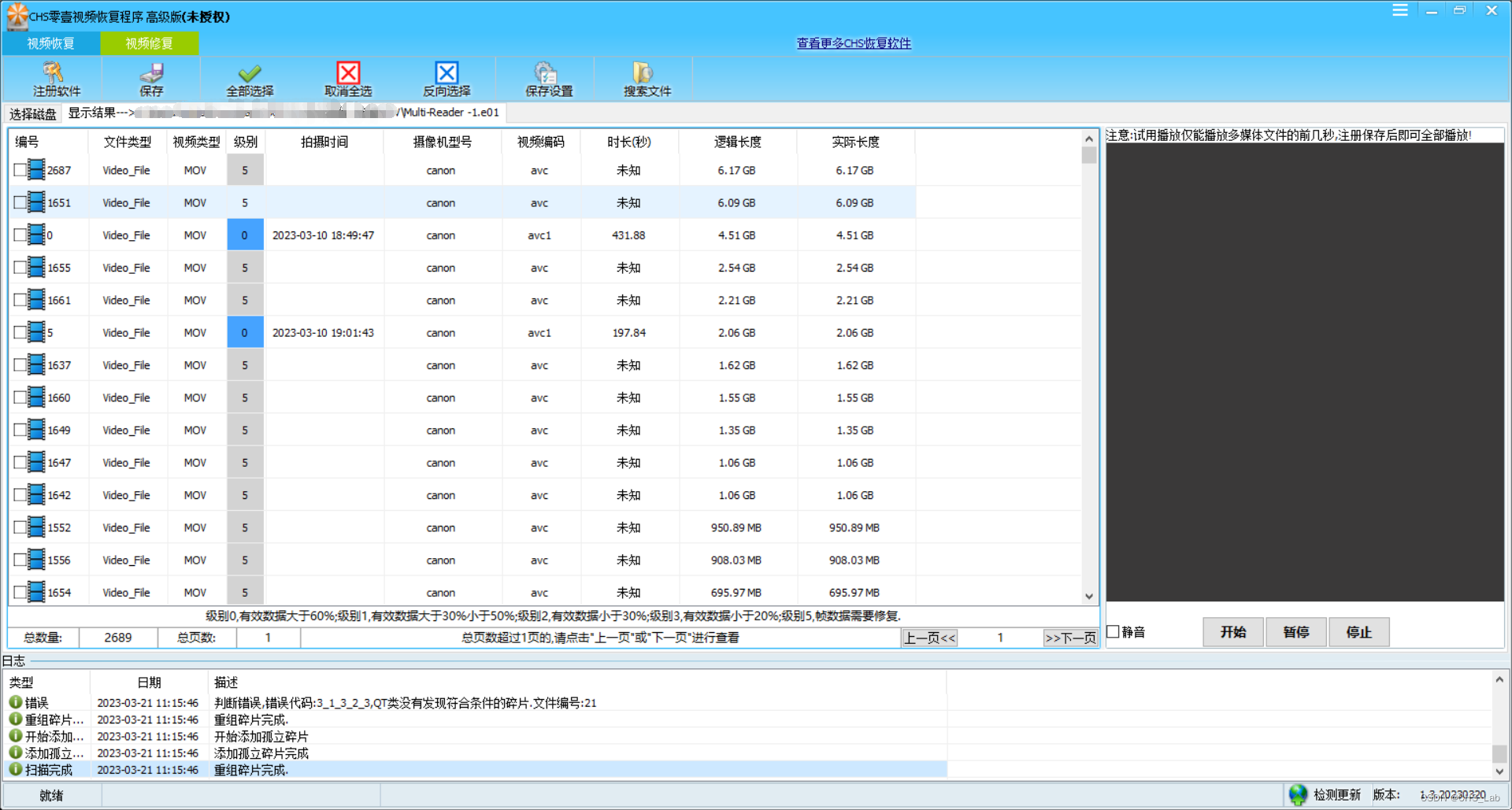Click the film icon of file 1637
Image resolution: width=1512 pixels, height=810 pixels.
point(36,365)
